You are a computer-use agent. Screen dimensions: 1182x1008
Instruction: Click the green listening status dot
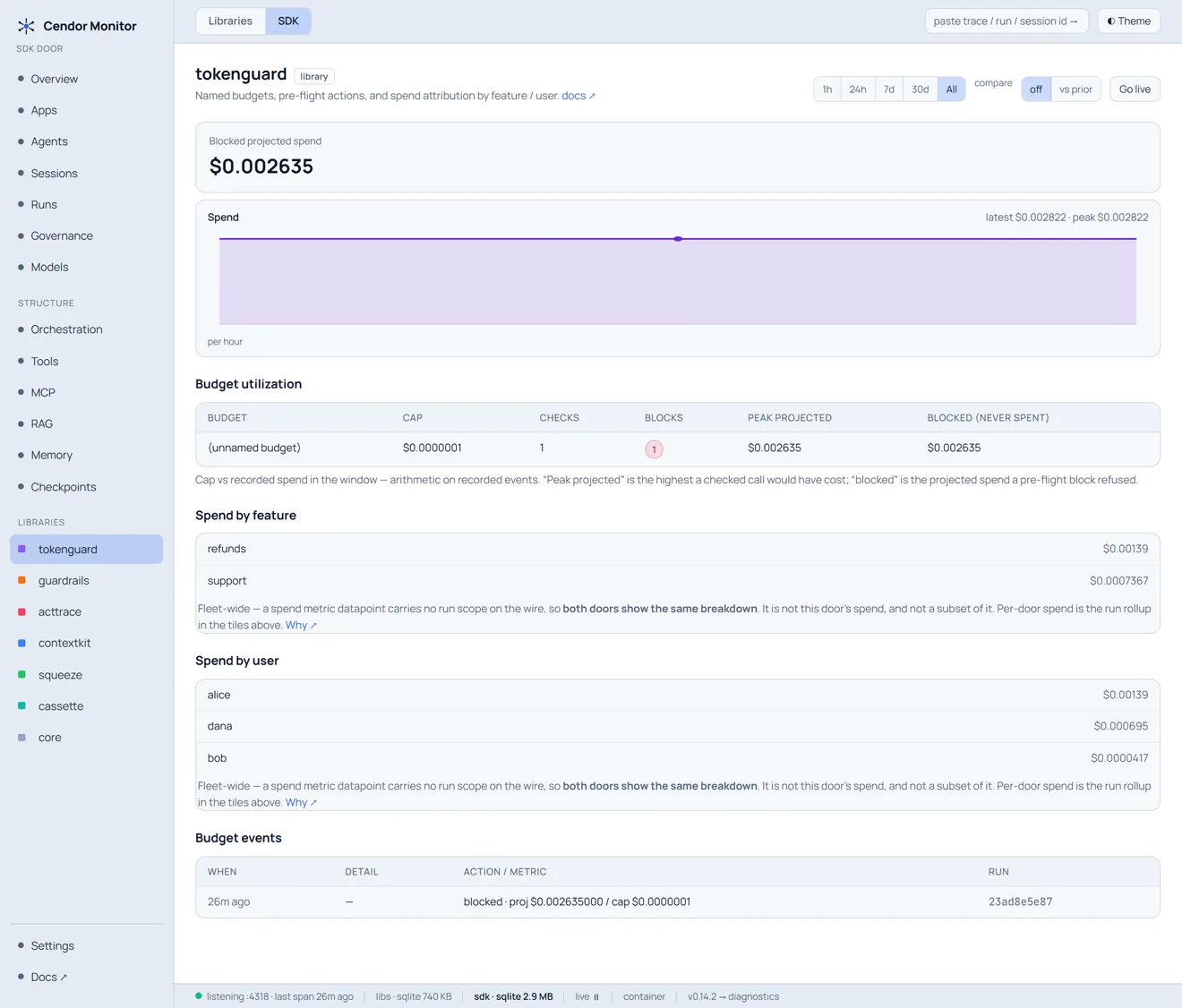(x=199, y=996)
